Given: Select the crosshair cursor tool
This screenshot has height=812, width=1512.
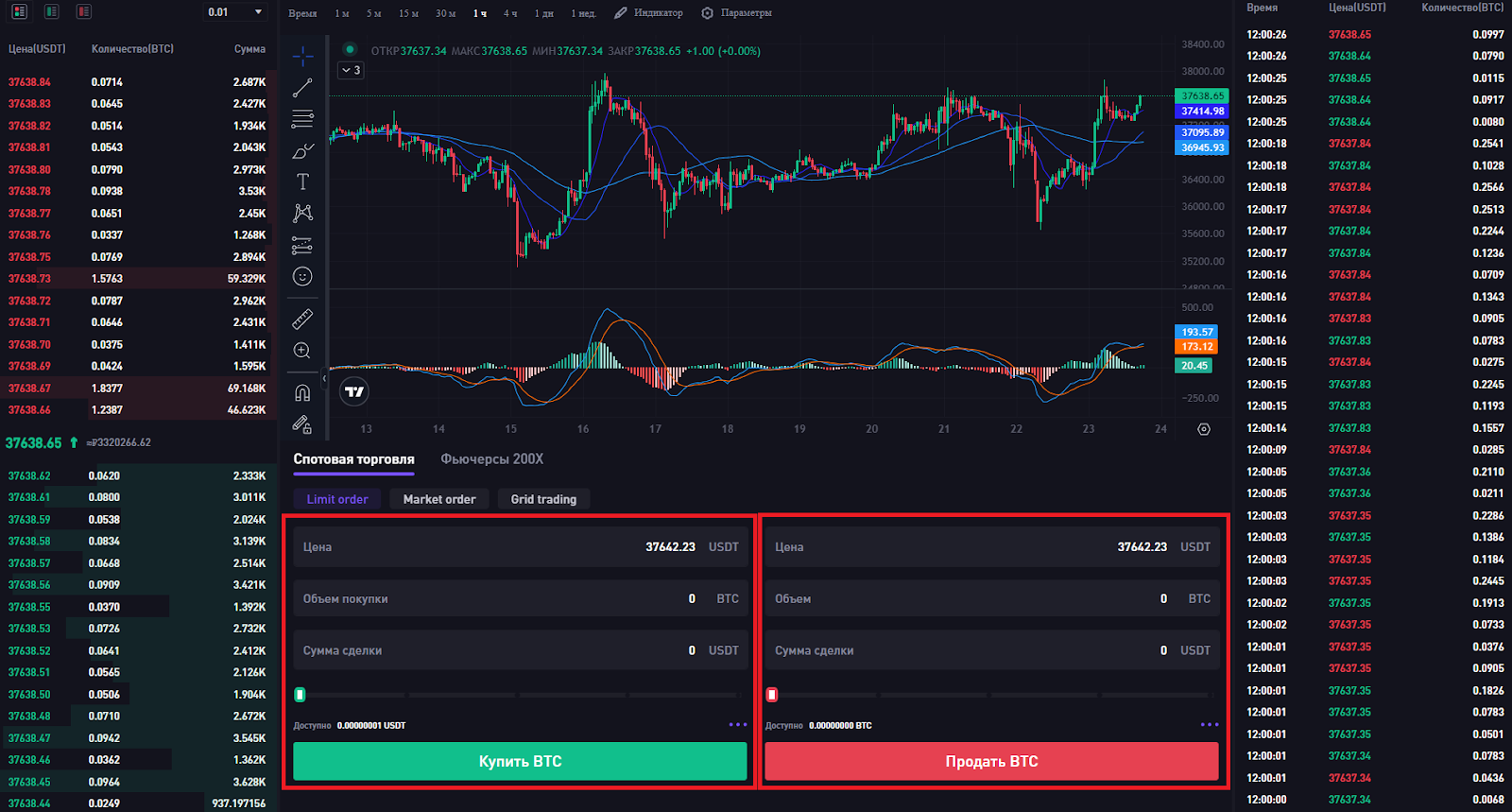Looking at the screenshot, I should pos(302,57).
